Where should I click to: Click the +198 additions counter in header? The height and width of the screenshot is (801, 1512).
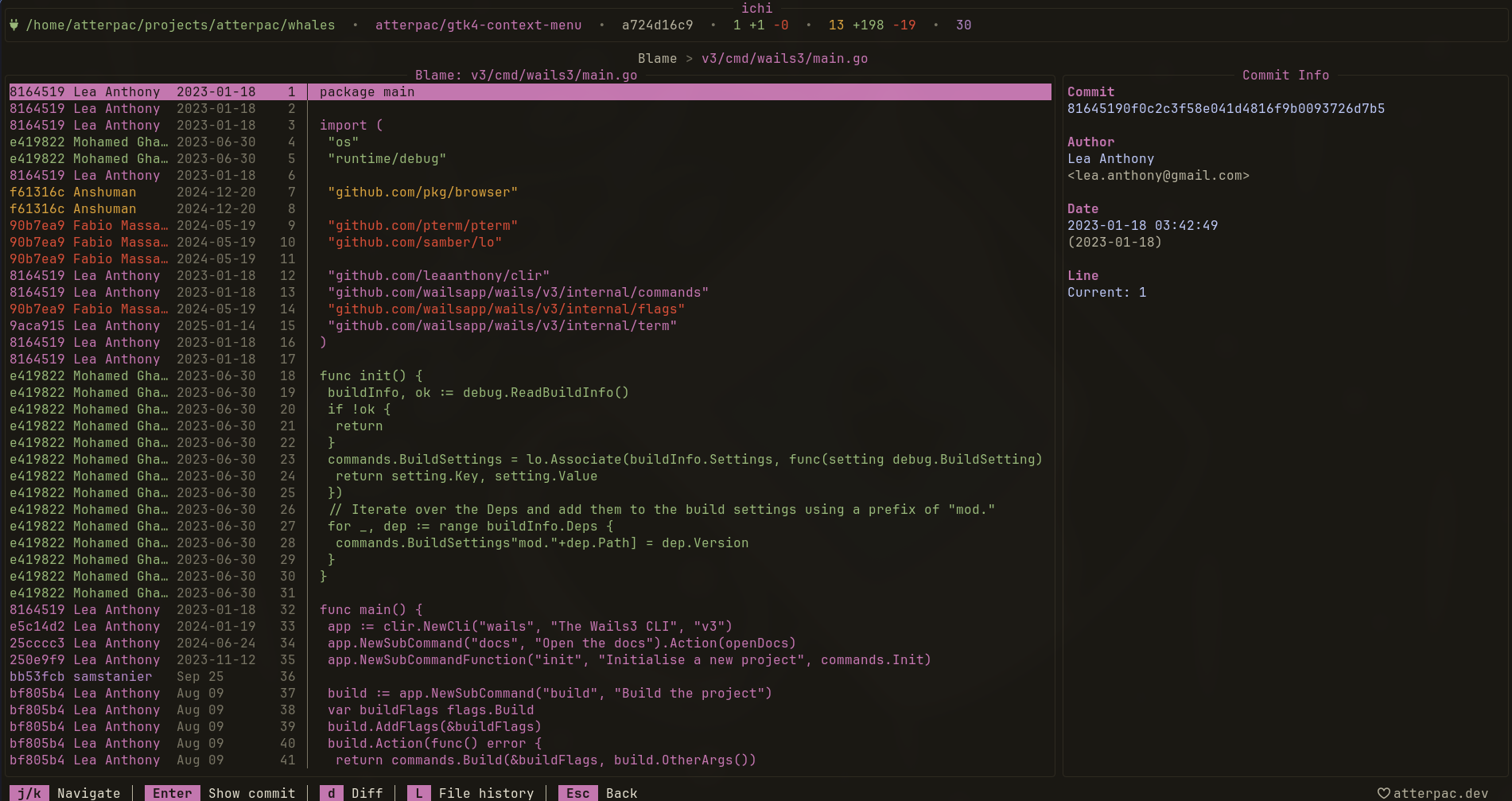coord(868,25)
